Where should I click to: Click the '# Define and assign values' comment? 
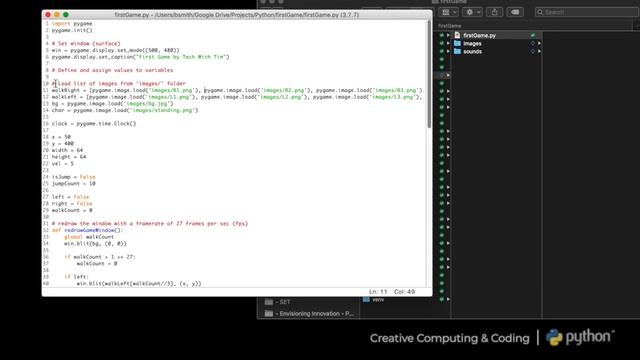click(112, 70)
